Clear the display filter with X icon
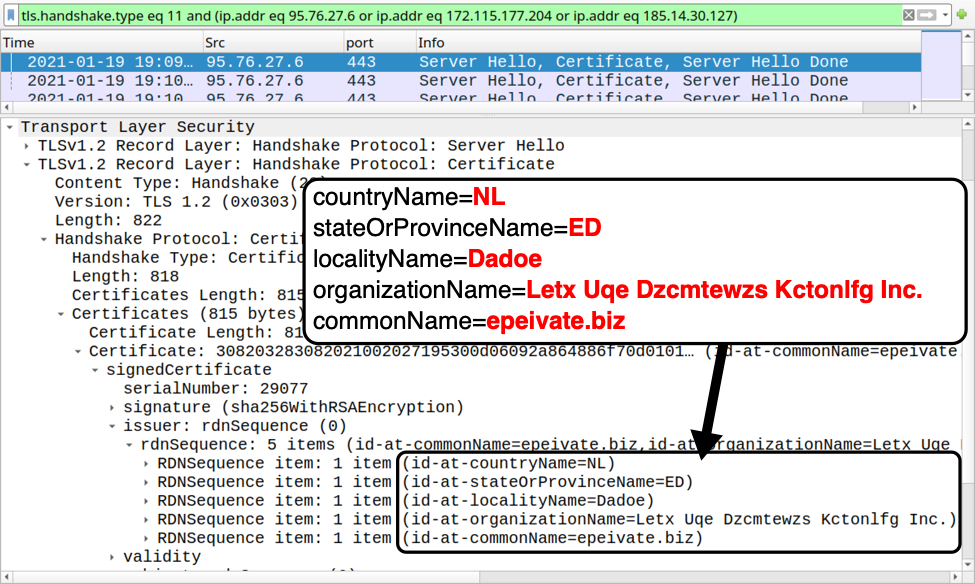The height and width of the screenshot is (584, 975). tap(908, 16)
